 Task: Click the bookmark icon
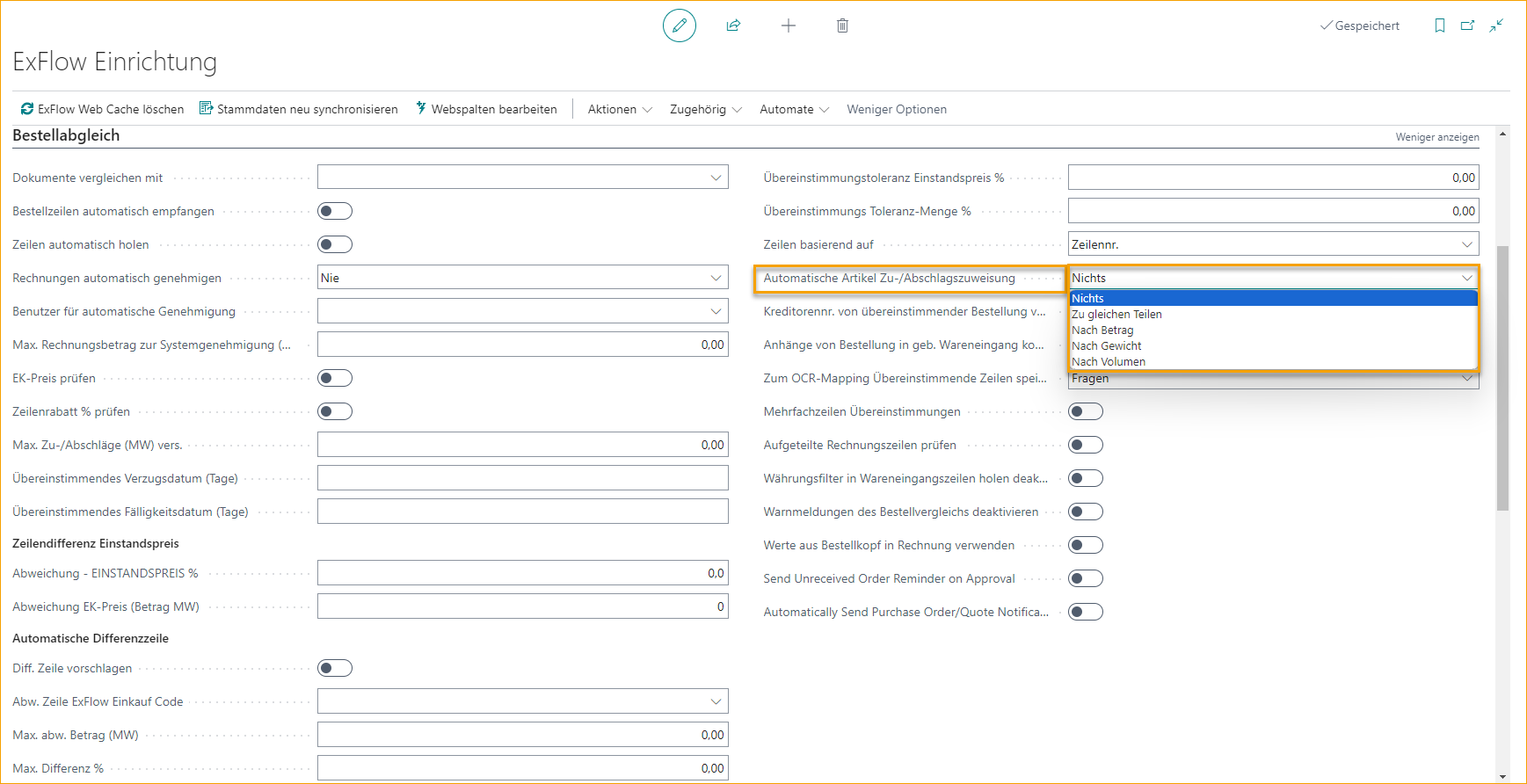(x=1440, y=25)
